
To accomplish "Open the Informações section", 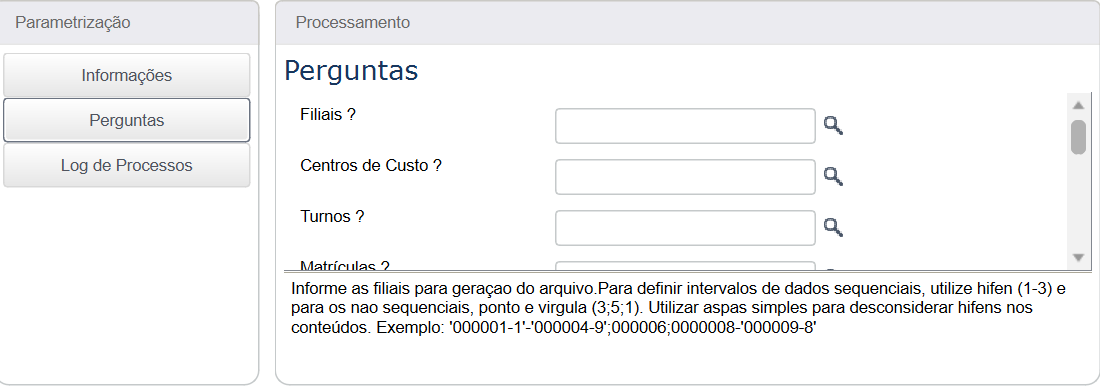I will point(126,75).
